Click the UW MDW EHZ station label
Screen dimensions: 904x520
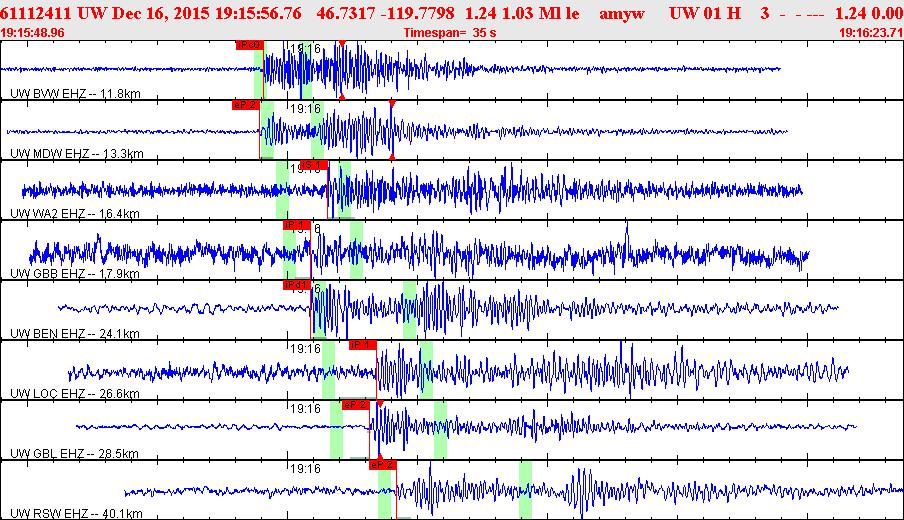pos(77,154)
